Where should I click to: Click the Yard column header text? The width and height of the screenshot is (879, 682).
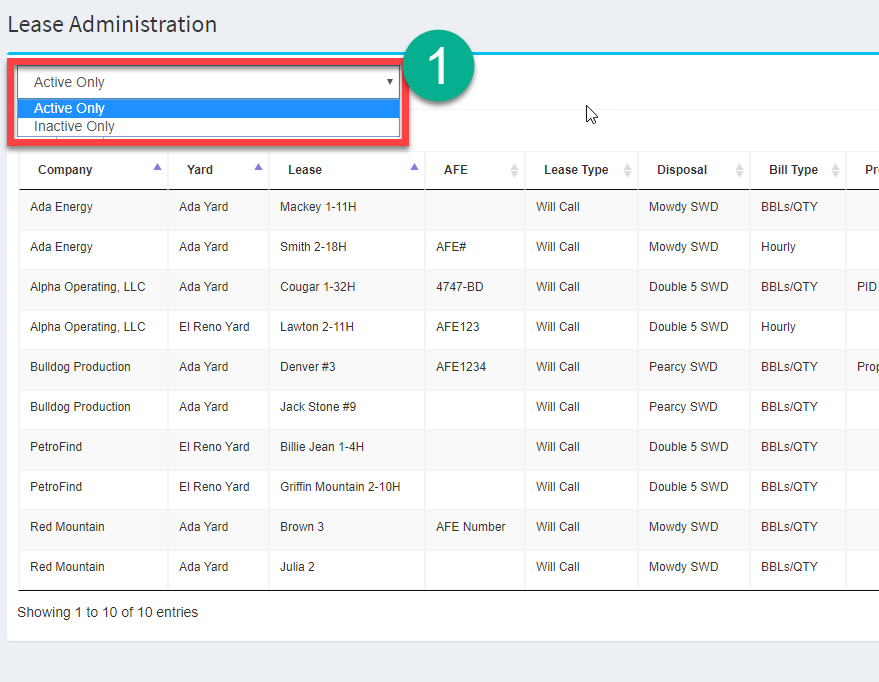(x=200, y=170)
